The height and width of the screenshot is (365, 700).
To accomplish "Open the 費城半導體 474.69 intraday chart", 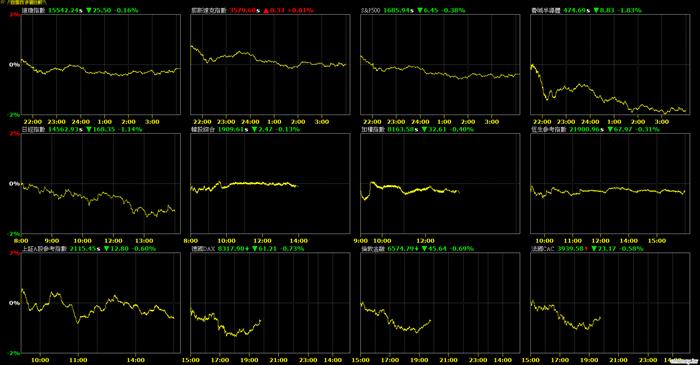I will [610, 65].
